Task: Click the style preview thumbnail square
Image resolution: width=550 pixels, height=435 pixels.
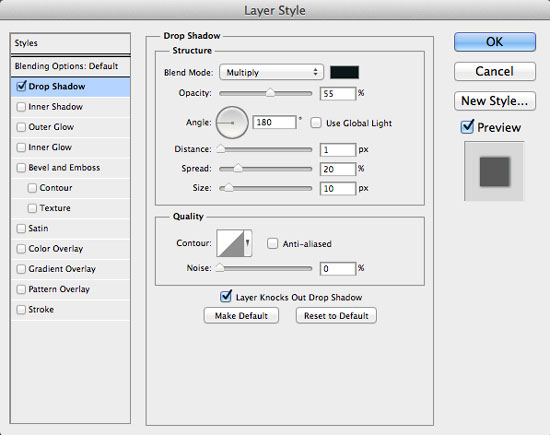Action: click(494, 171)
